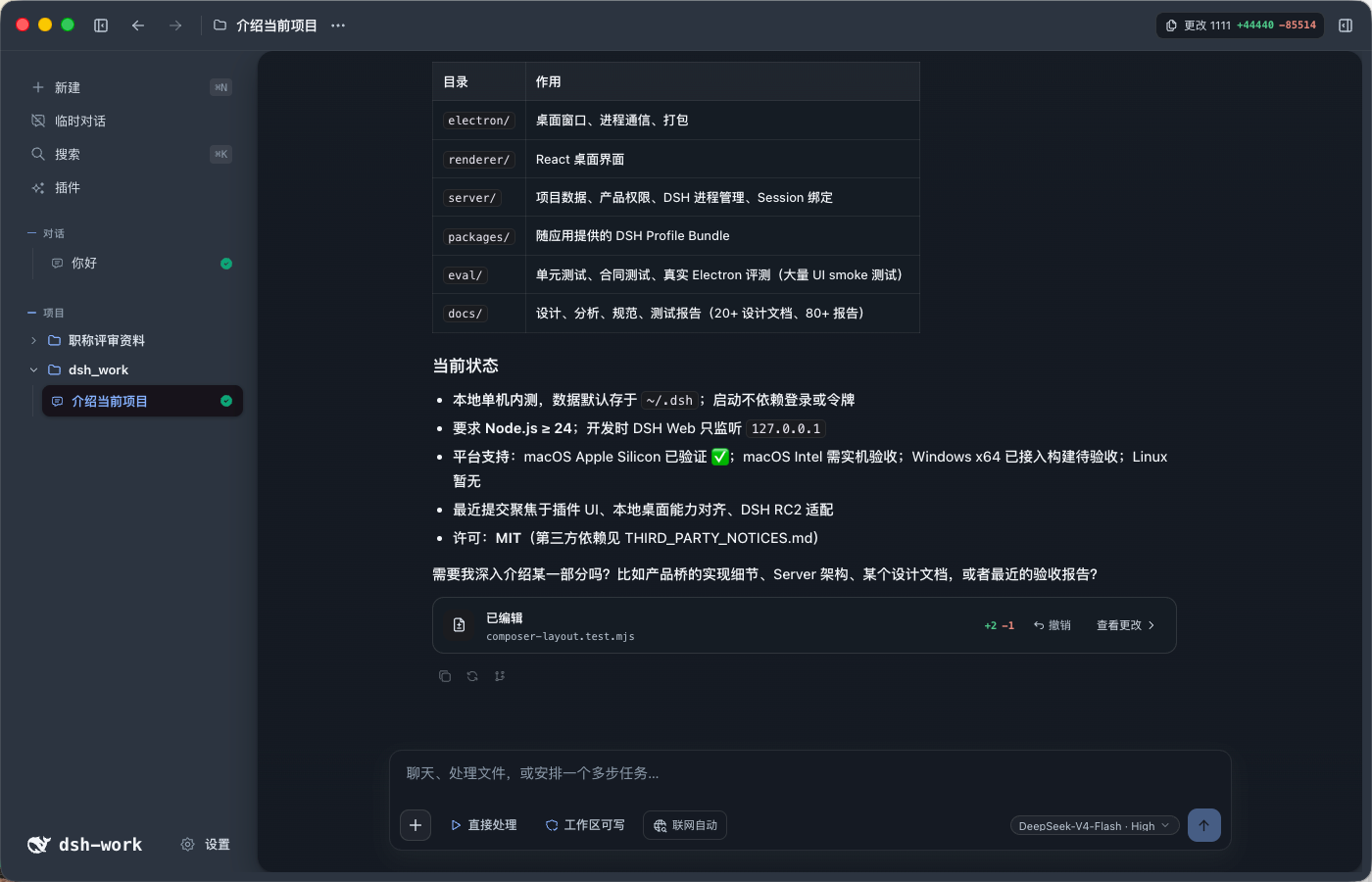Viewport: 1372px width, 882px height.
Task: Open the DeepSeek-V4-Flash model dropdown
Action: click(1095, 826)
